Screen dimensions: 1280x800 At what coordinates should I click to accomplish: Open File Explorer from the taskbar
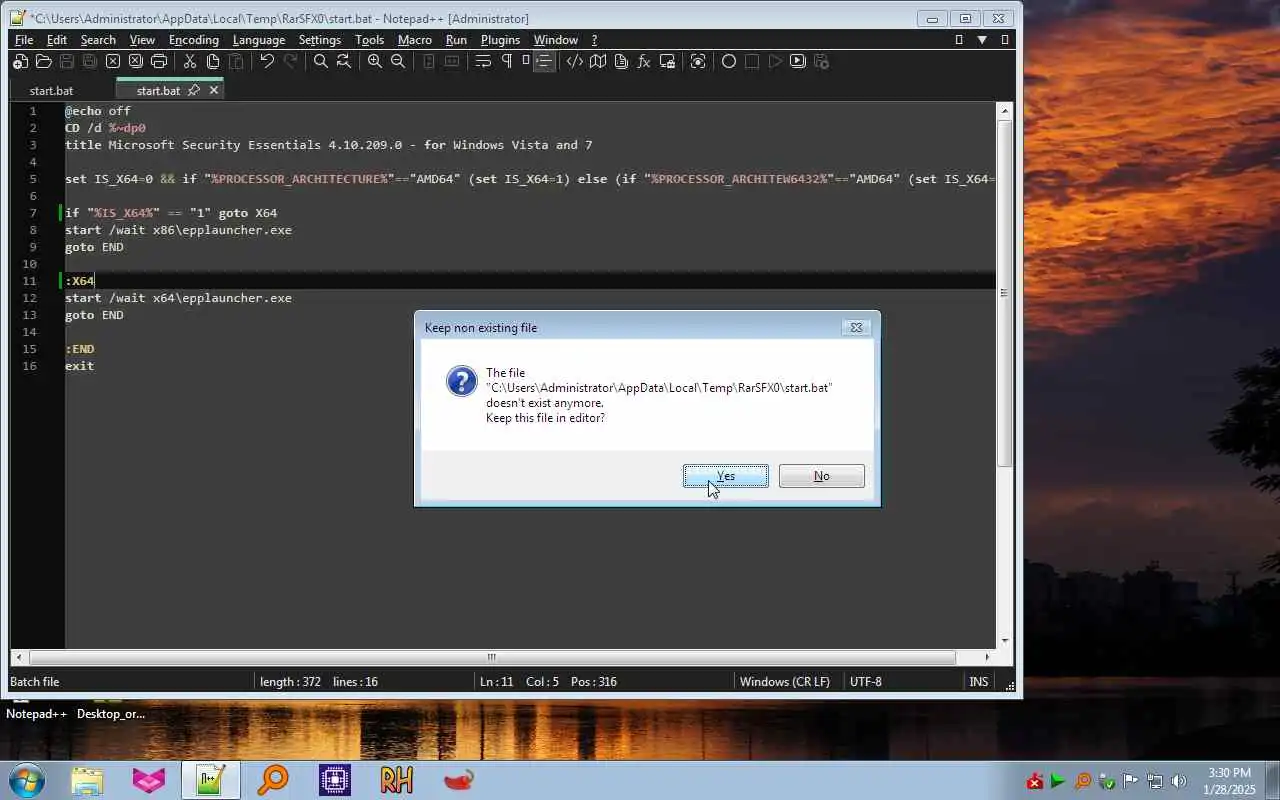(87, 780)
